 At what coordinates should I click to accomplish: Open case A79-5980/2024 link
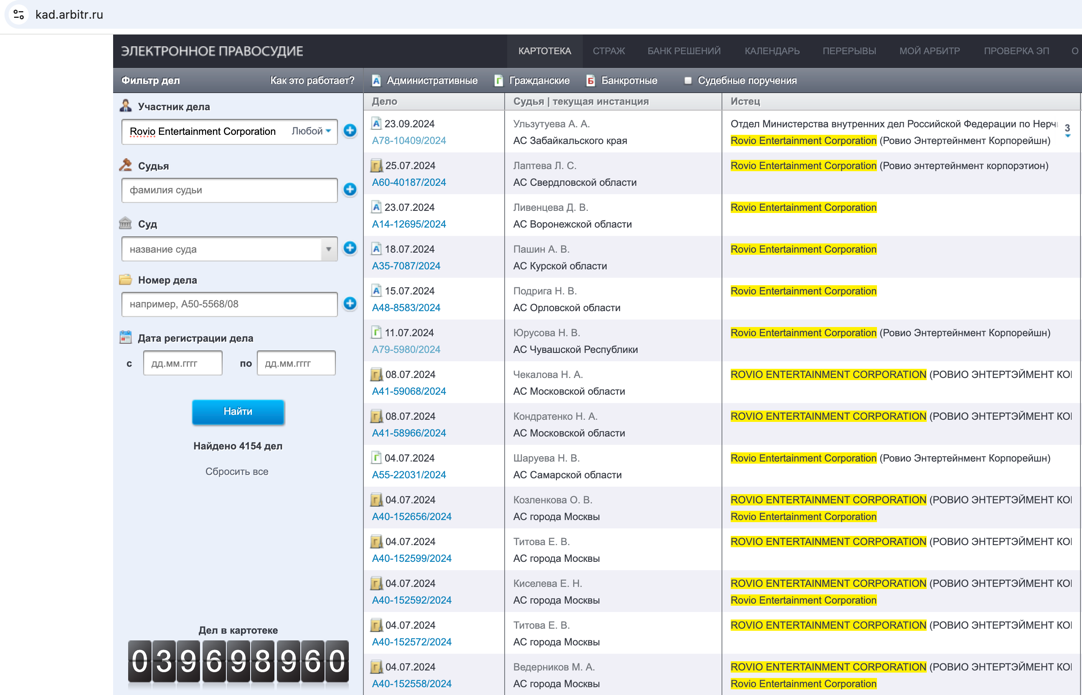[x=406, y=349]
